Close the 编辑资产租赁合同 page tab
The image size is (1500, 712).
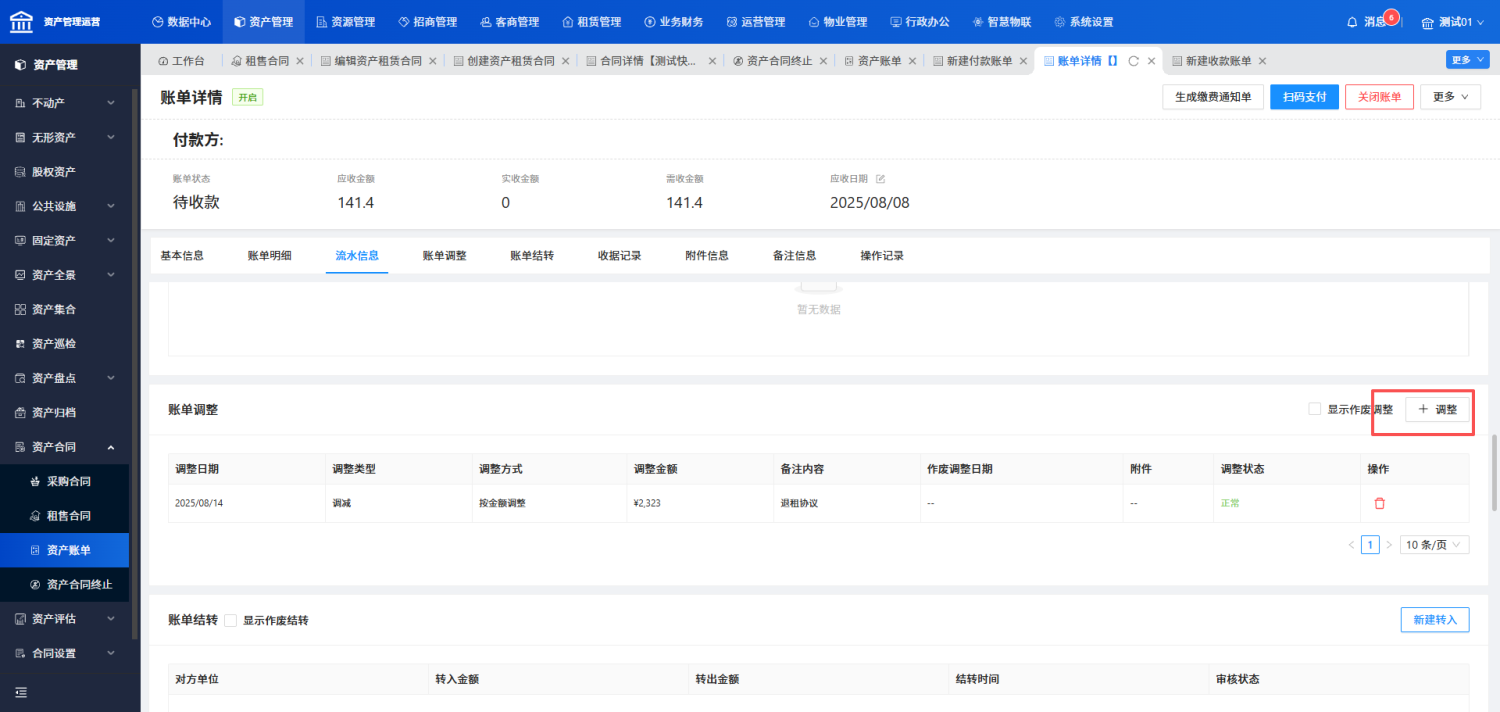(432, 61)
